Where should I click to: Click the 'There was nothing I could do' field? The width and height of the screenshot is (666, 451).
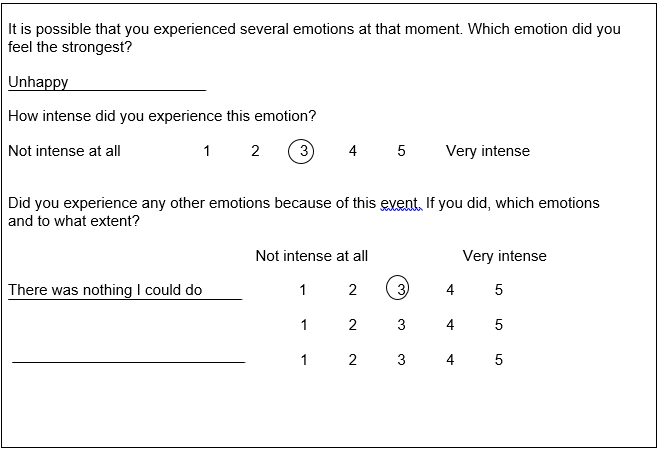tap(125, 290)
